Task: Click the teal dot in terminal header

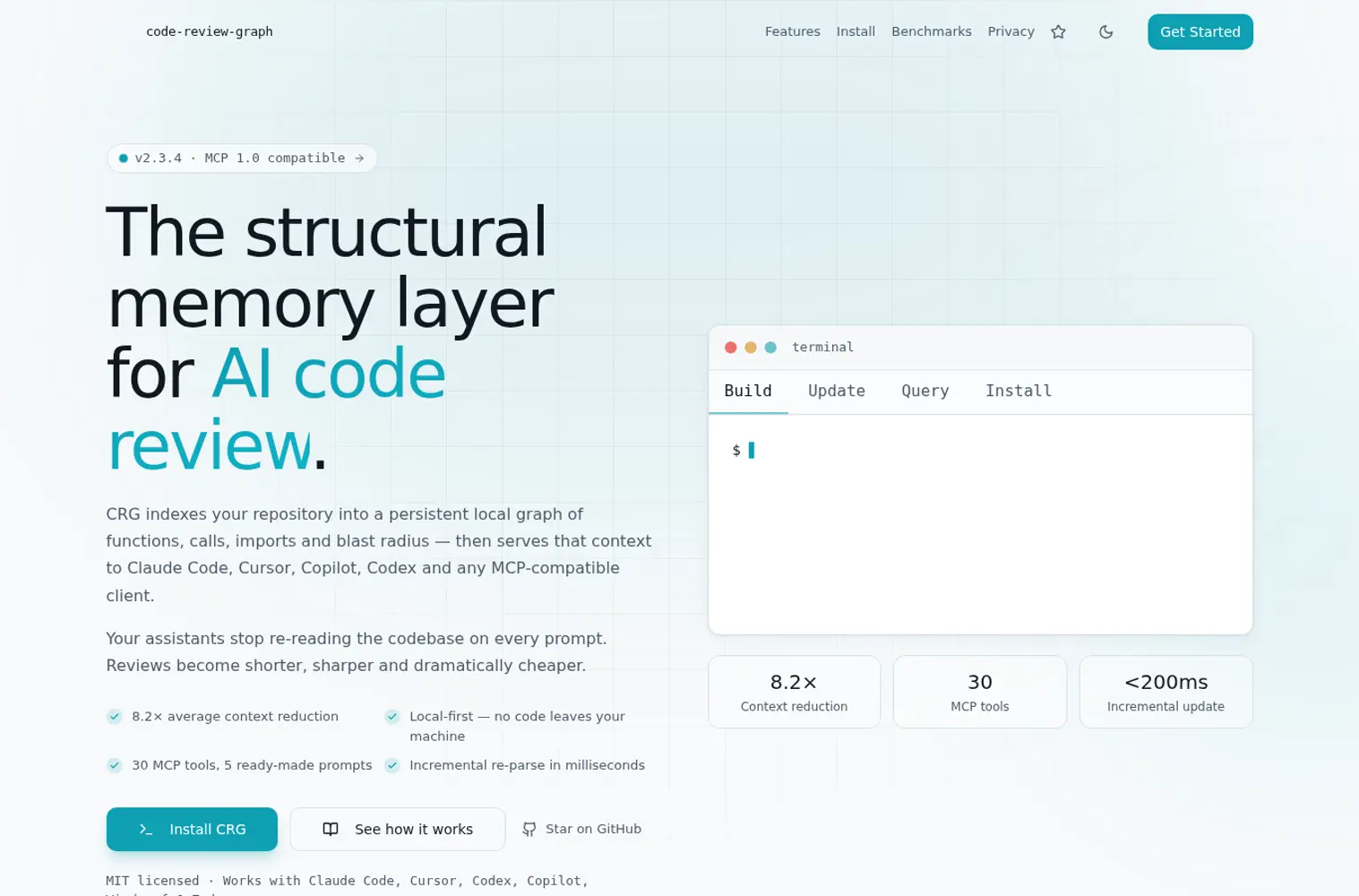Action: point(770,348)
